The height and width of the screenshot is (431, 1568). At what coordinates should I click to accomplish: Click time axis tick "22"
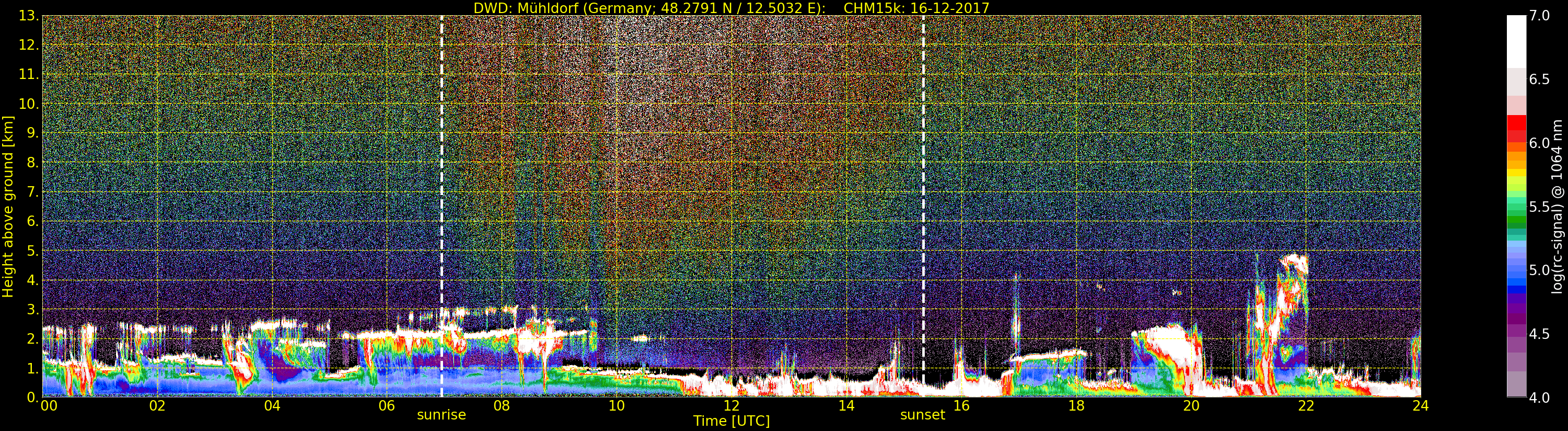(x=1306, y=406)
